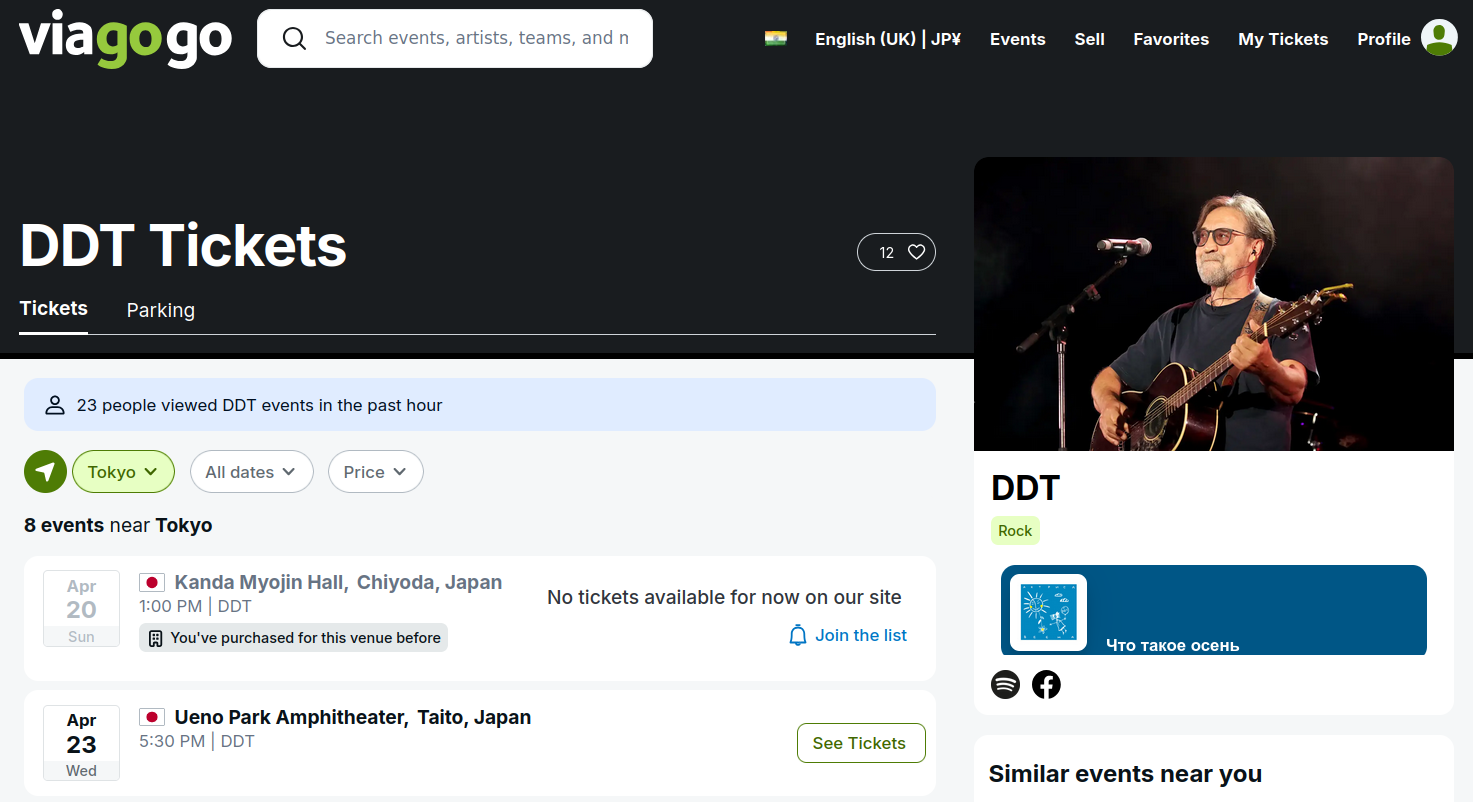Viewport: 1473px width, 802px height.
Task: Click the Rock genre tag
Action: tap(1015, 531)
